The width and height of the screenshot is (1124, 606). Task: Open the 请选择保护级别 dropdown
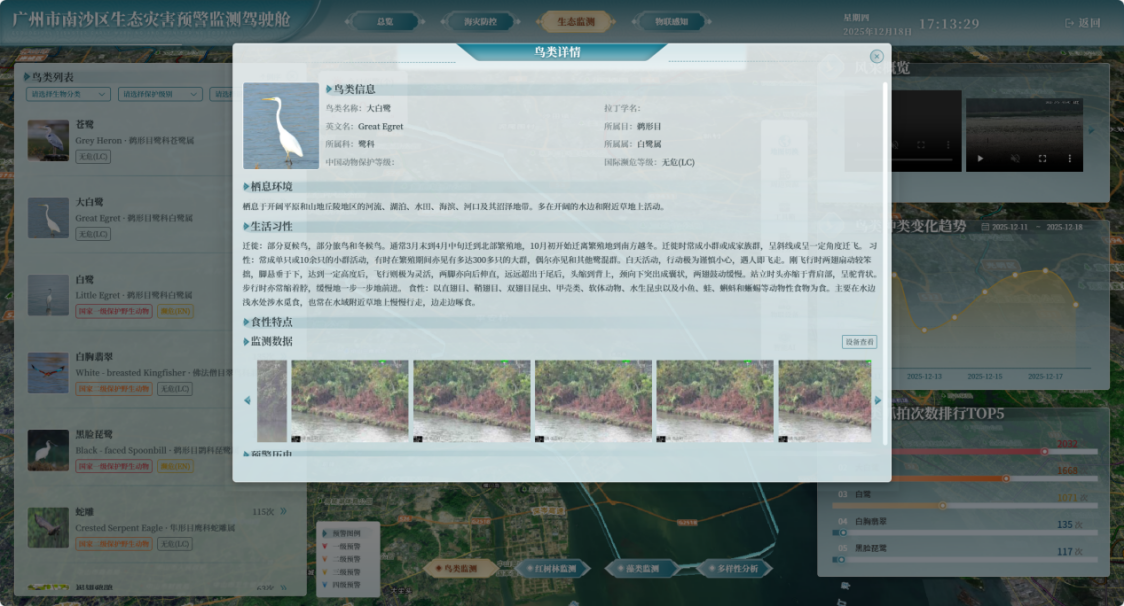point(159,94)
